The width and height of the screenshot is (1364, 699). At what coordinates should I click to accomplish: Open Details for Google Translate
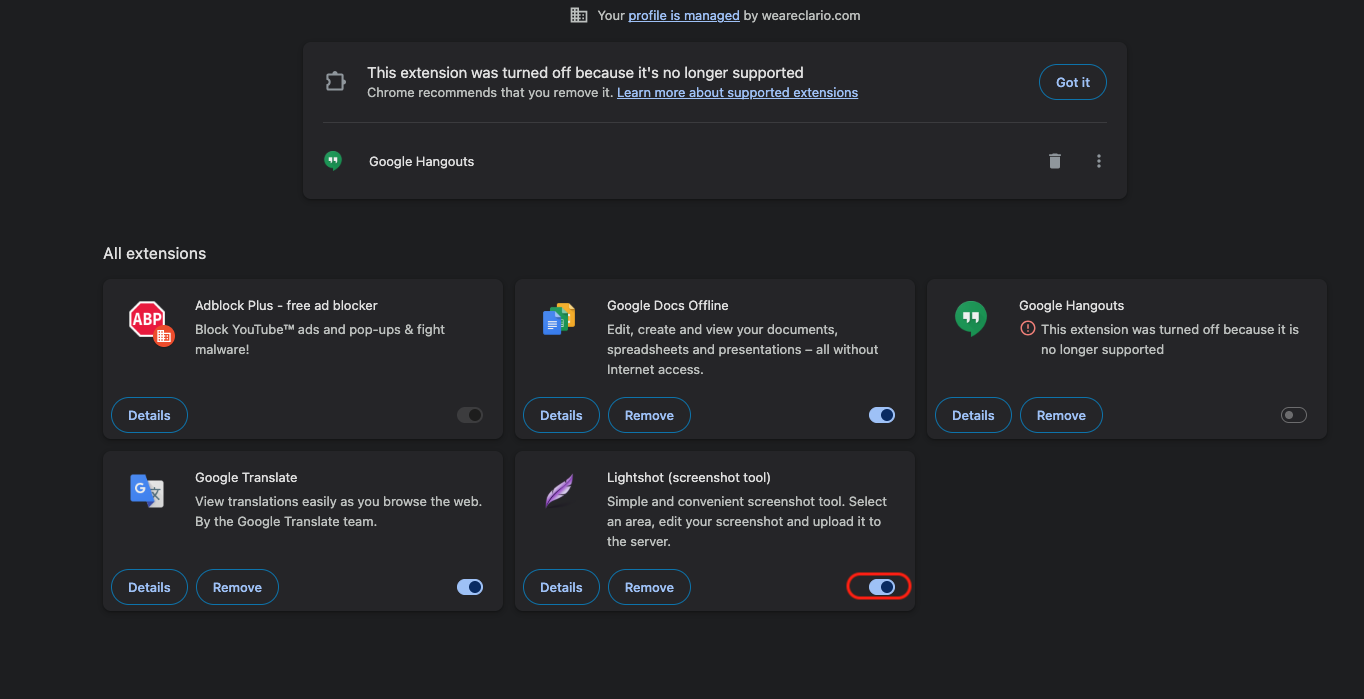point(149,587)
